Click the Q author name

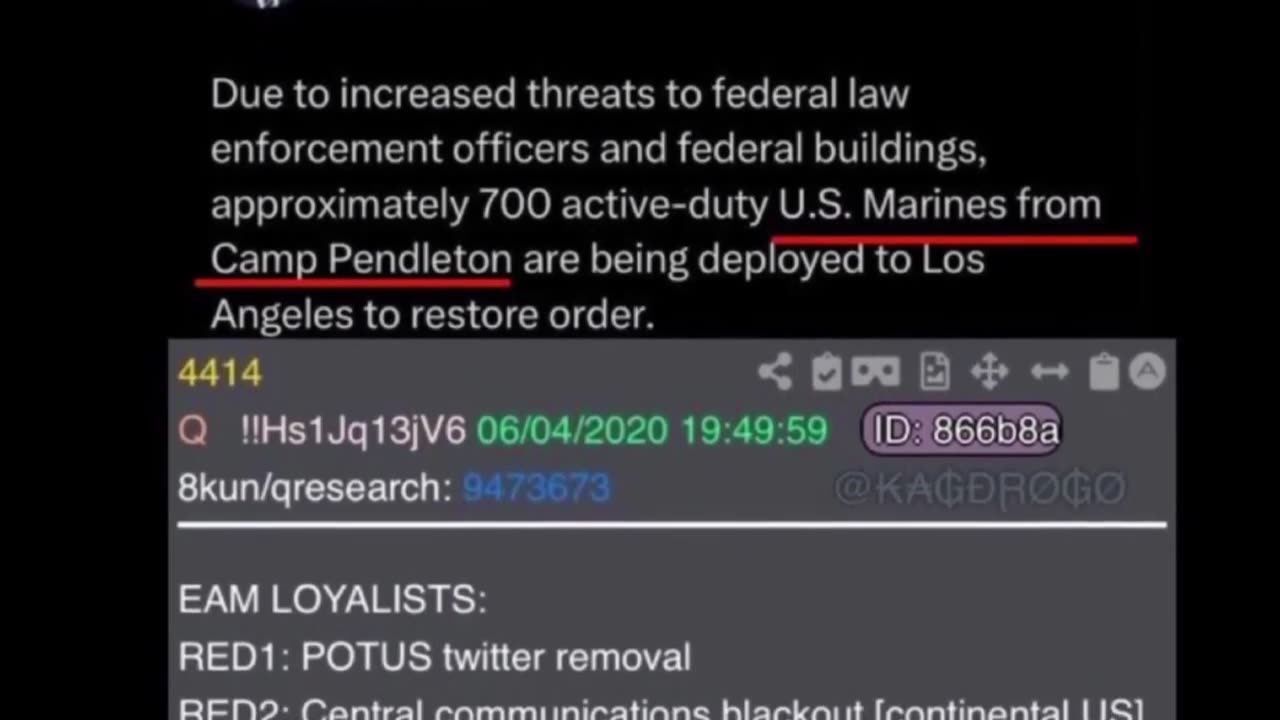click(193, 431)
